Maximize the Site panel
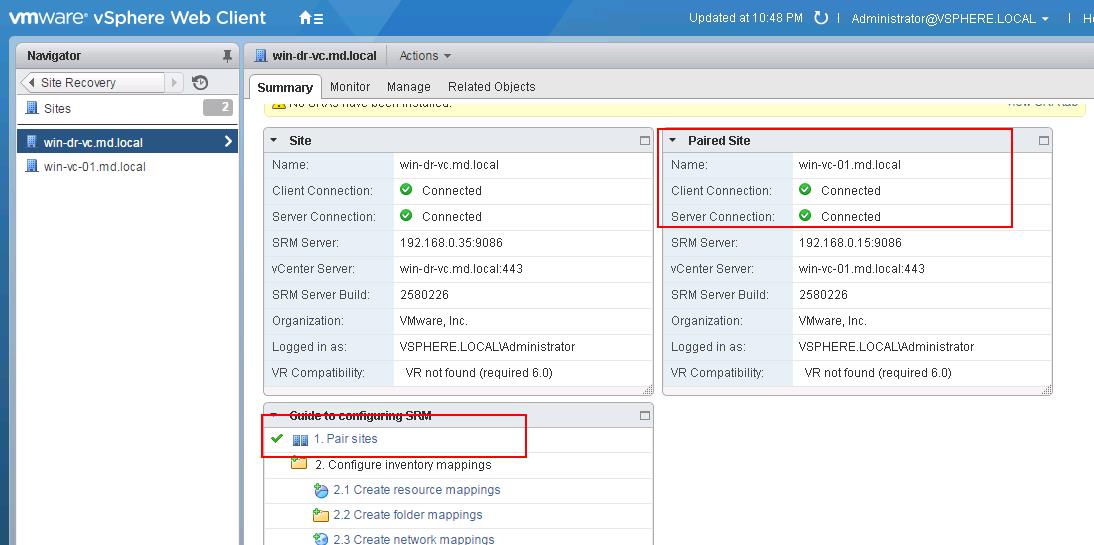1094x545 pixels. click(x=645, y=140)
